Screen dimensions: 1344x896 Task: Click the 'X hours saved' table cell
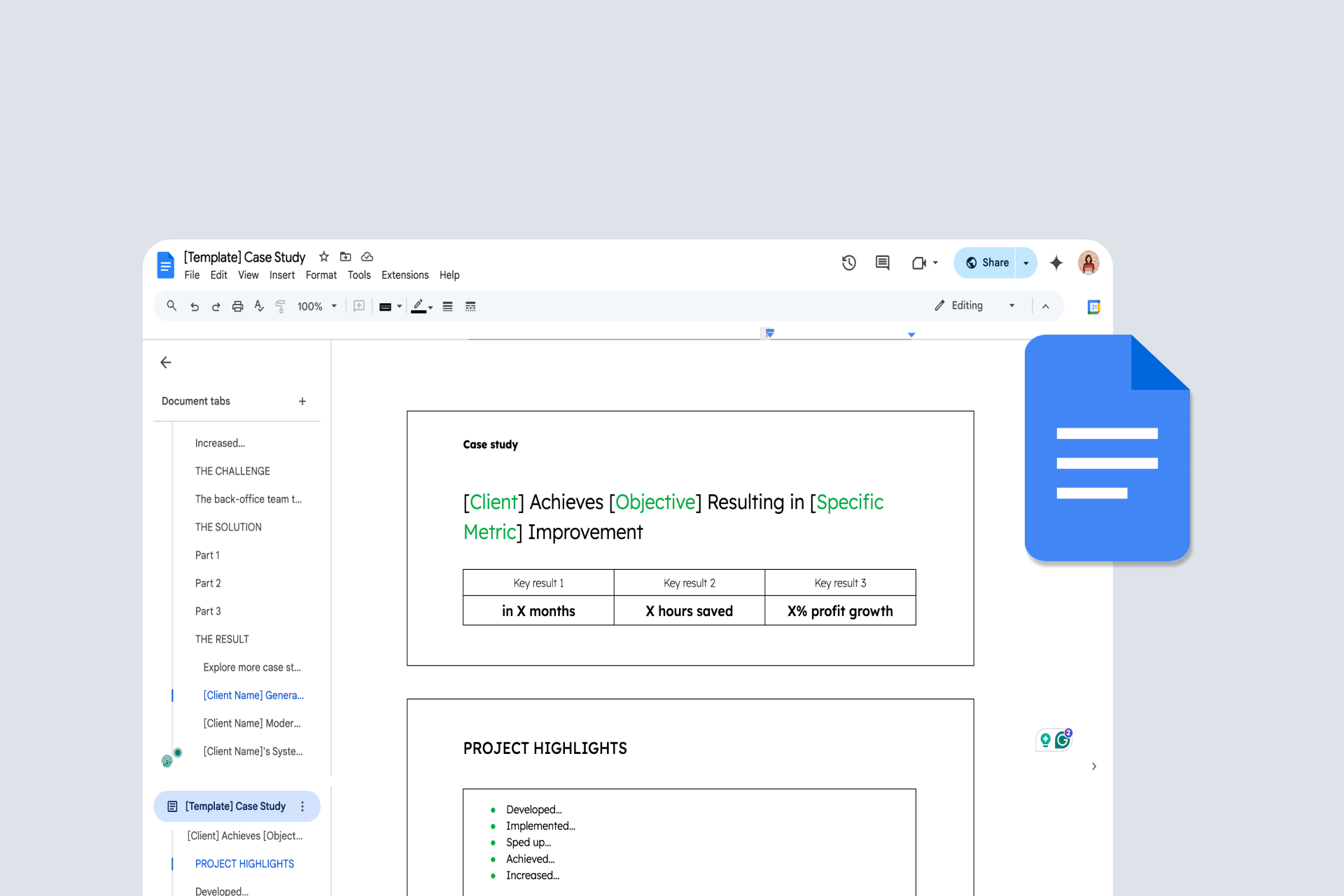(689, 611)
